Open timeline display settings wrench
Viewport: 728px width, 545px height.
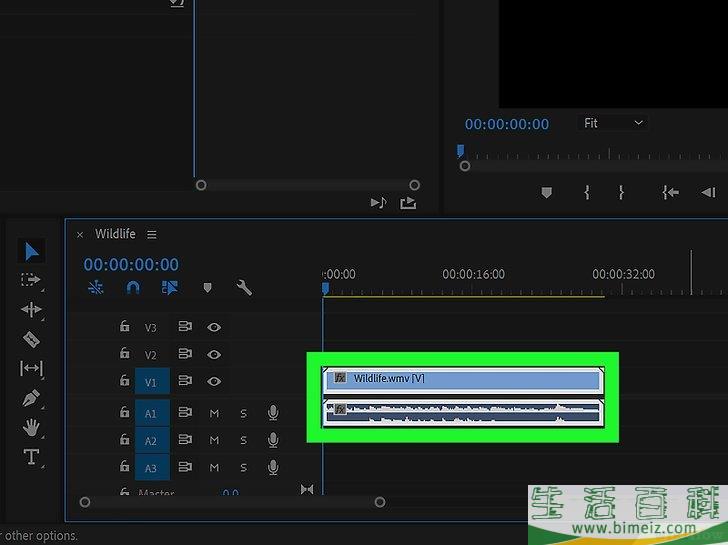point(244,288)
